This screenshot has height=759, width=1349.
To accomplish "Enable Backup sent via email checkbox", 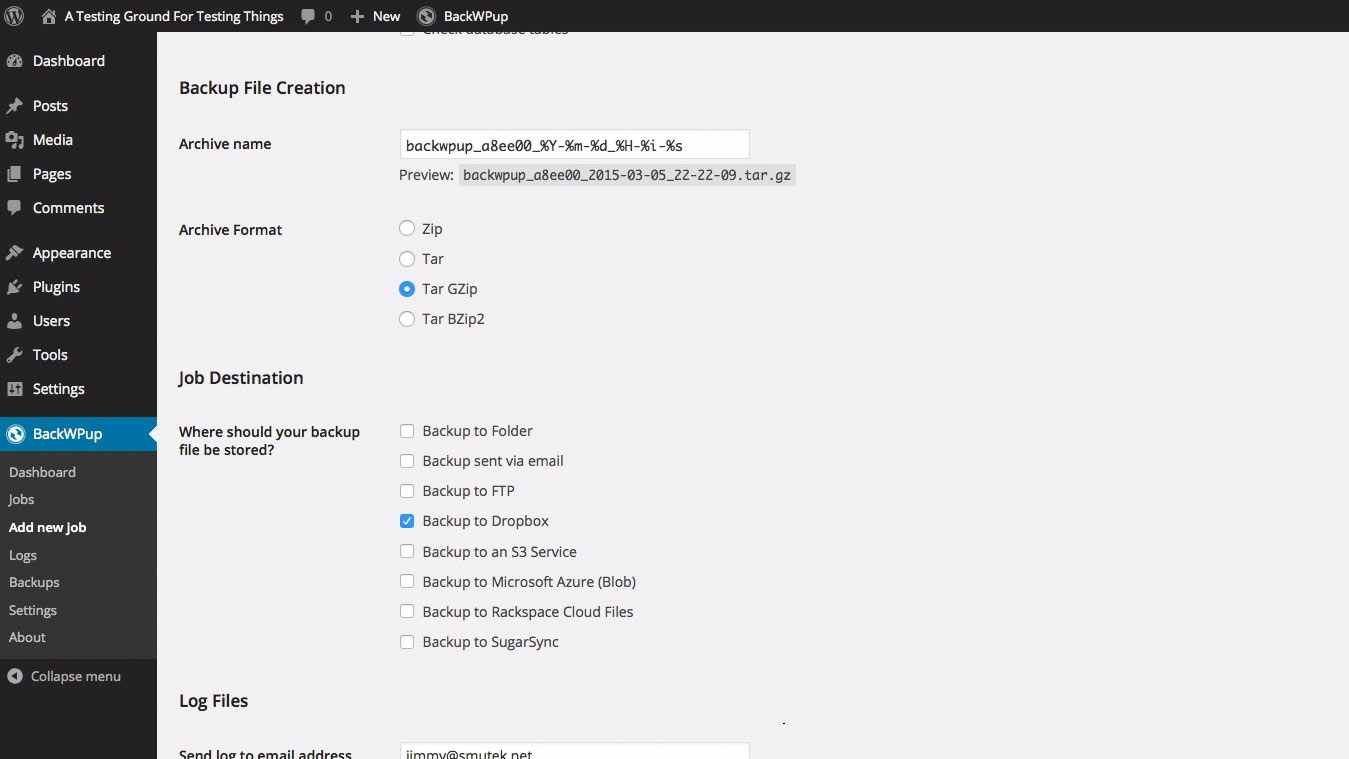I will pos(407,461).
